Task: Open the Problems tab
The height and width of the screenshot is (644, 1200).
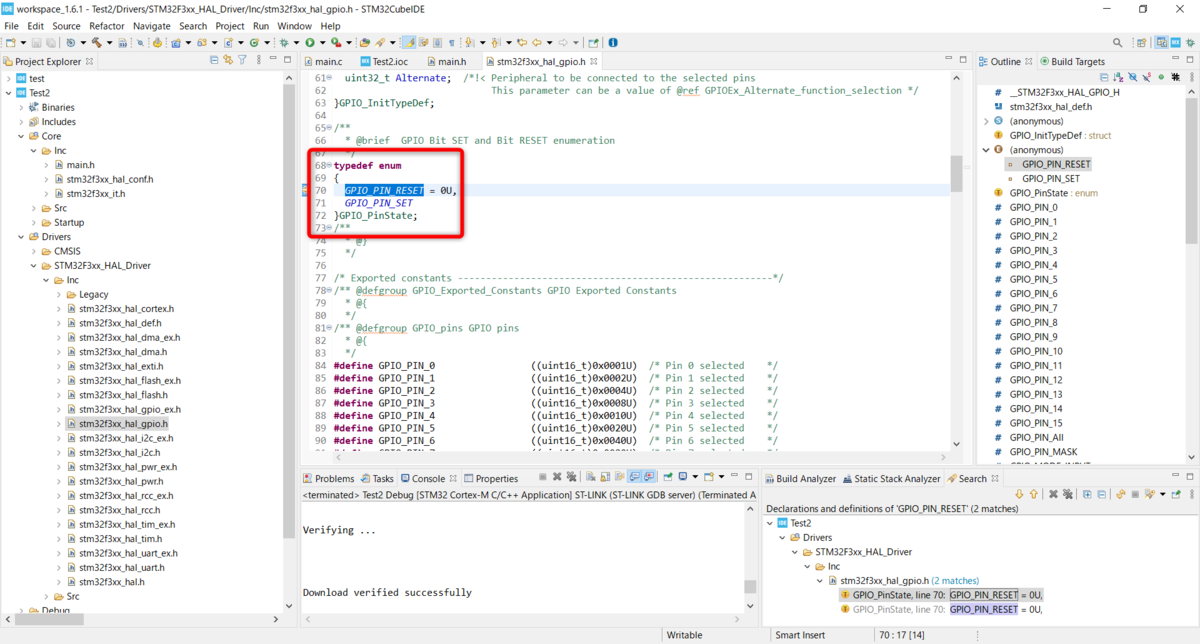Action: click(x=328, y=479)
